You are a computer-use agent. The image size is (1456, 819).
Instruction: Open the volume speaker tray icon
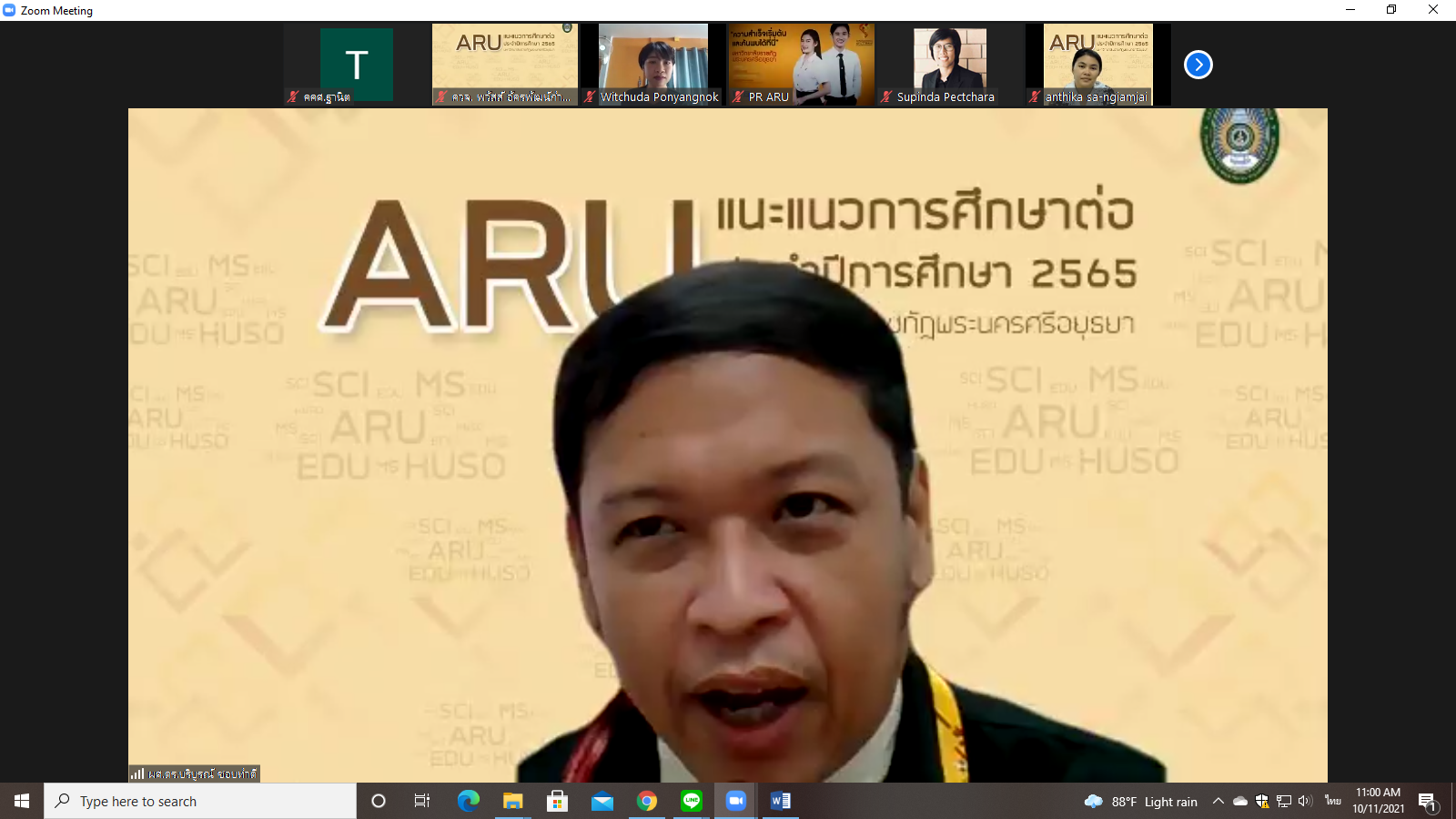pos(1305,801)
